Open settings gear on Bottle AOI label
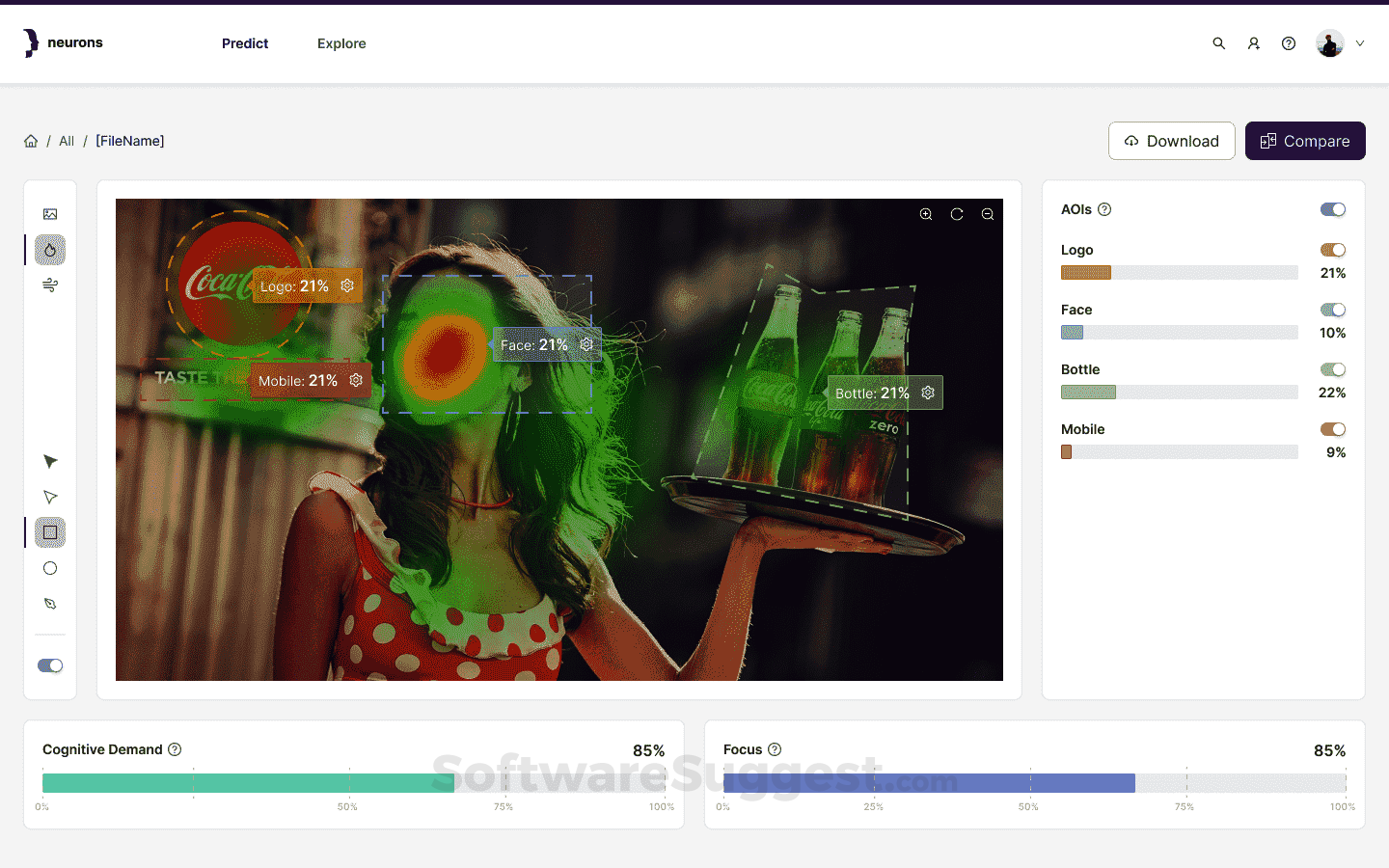Screen dimensions: 1389x868 coord(928,393)
